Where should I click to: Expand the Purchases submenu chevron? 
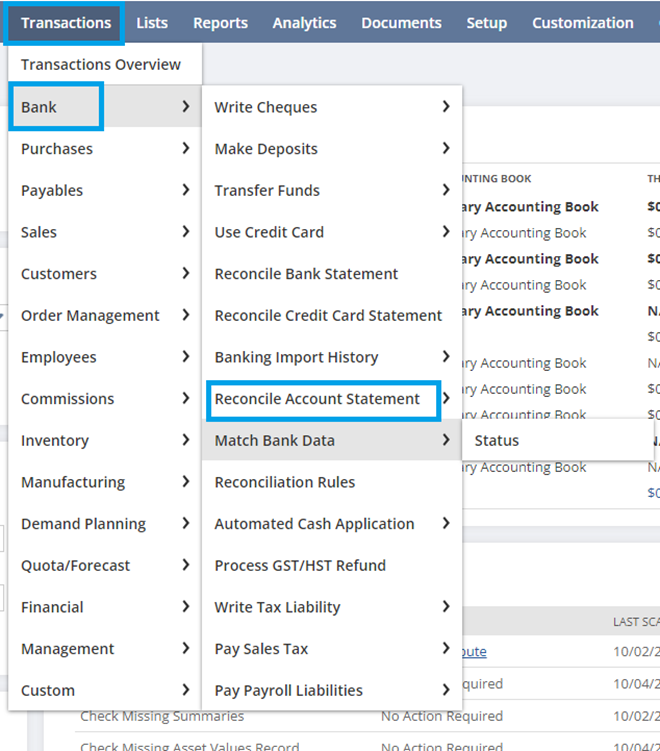tap(186, 149)
